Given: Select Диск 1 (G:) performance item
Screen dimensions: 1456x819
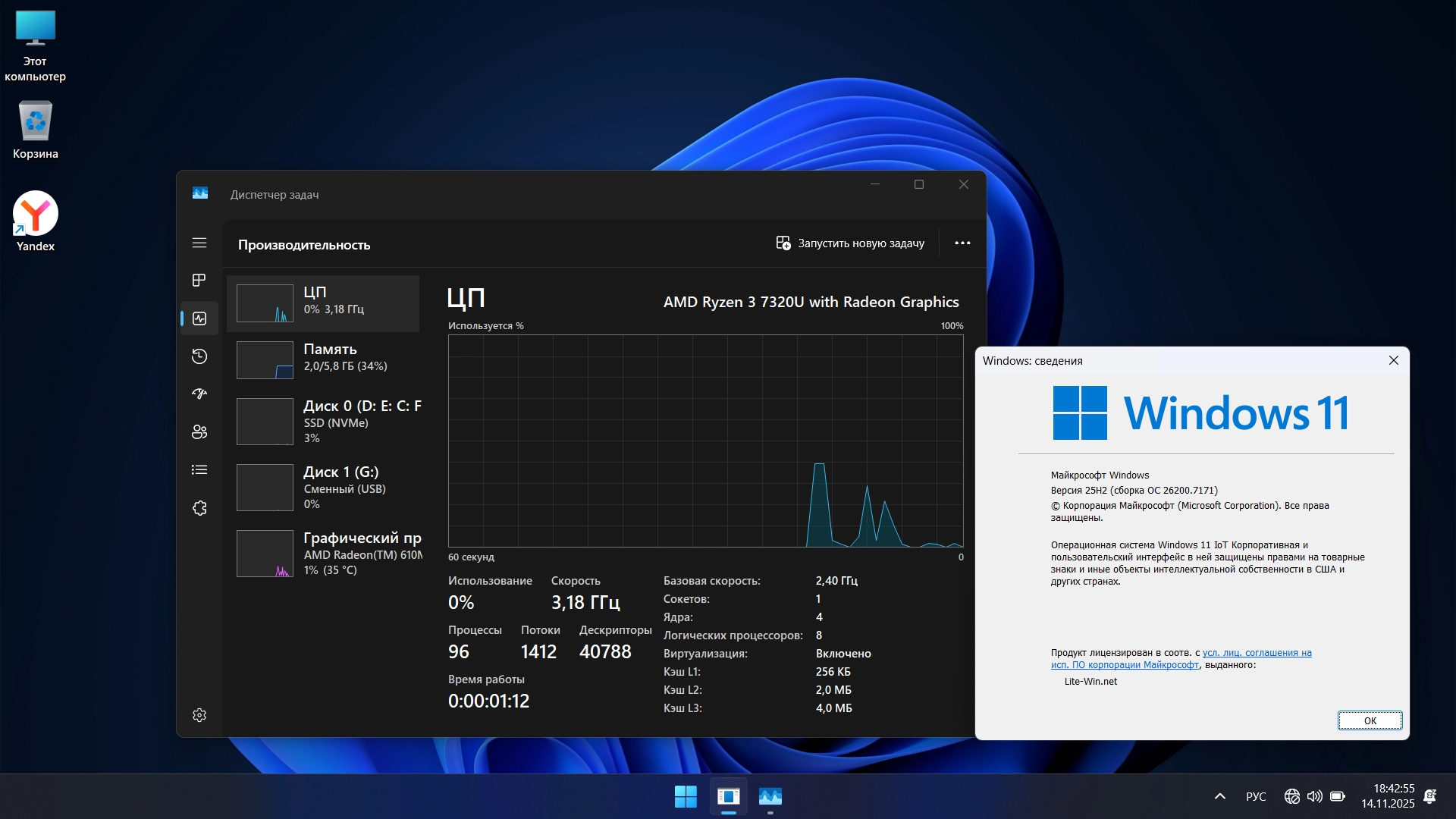Looking at the screenshot, I should (x=323, y=488).
